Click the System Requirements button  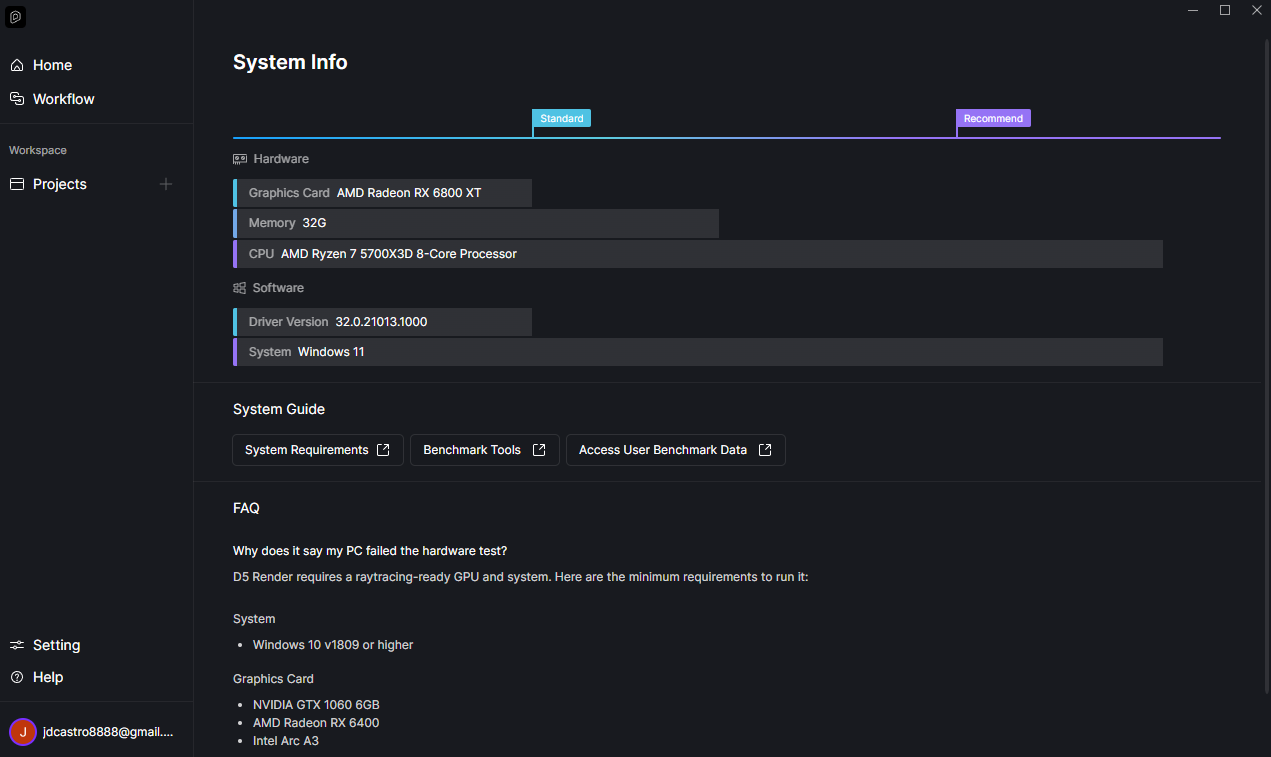(318, 450)
